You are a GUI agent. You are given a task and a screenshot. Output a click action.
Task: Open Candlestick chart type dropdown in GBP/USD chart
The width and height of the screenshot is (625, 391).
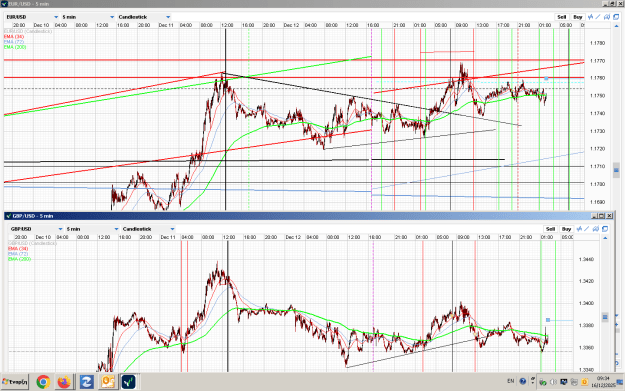pos(148,229)
